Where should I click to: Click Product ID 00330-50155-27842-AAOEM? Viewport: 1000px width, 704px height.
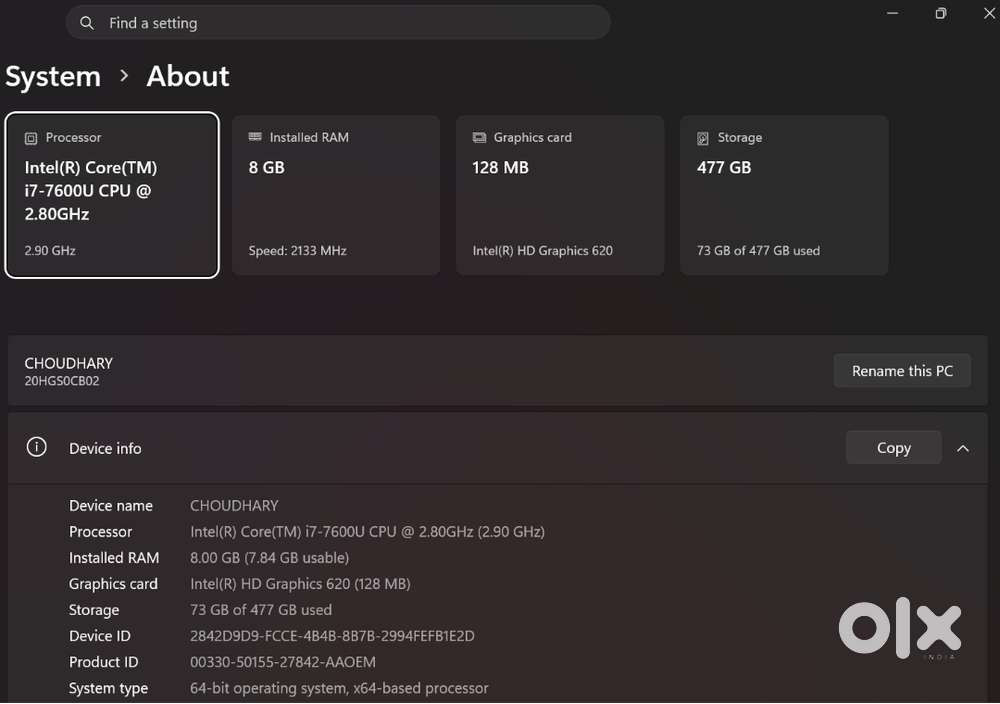point(283,663)
